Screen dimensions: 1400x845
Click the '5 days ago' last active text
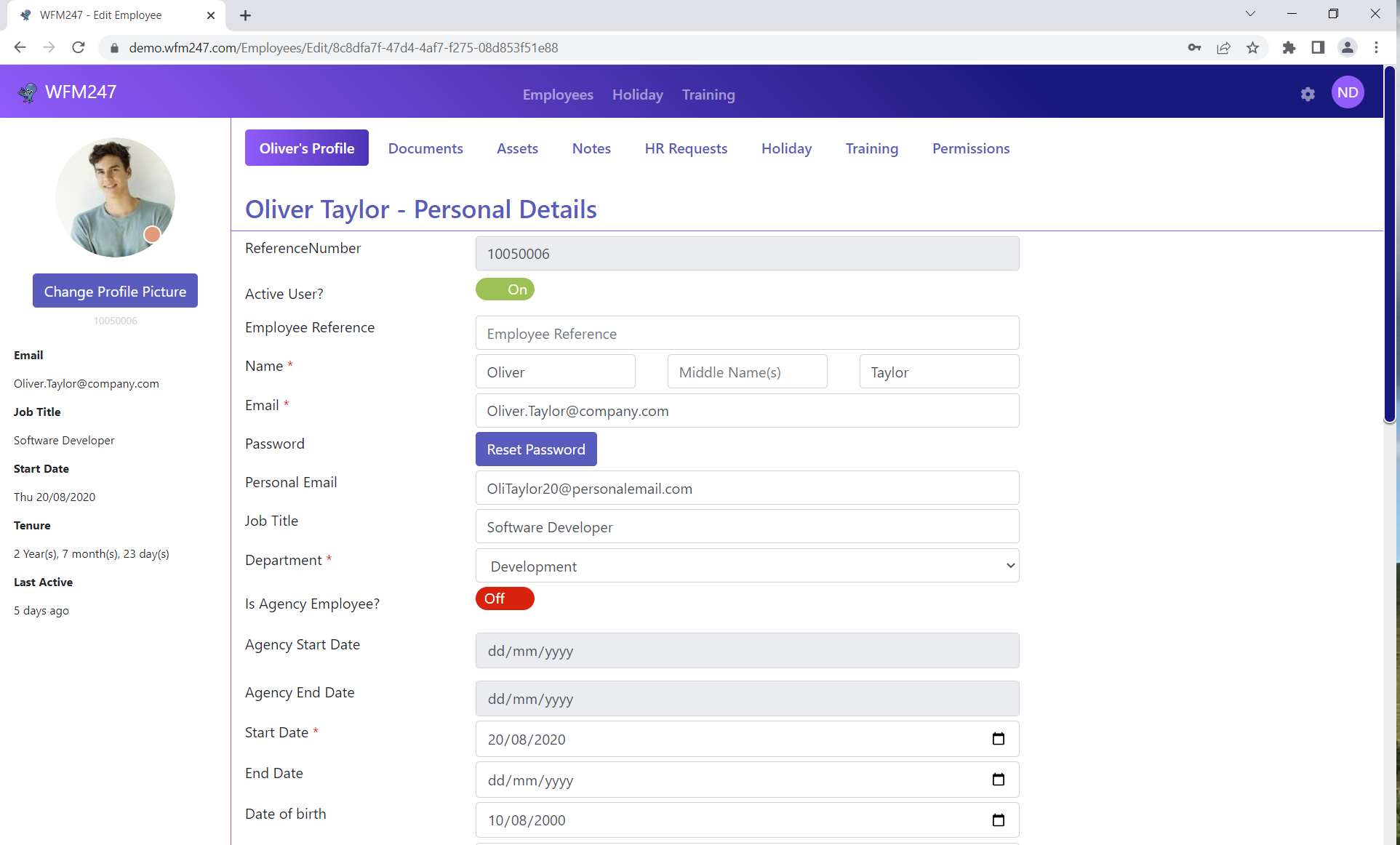[41, 610]
